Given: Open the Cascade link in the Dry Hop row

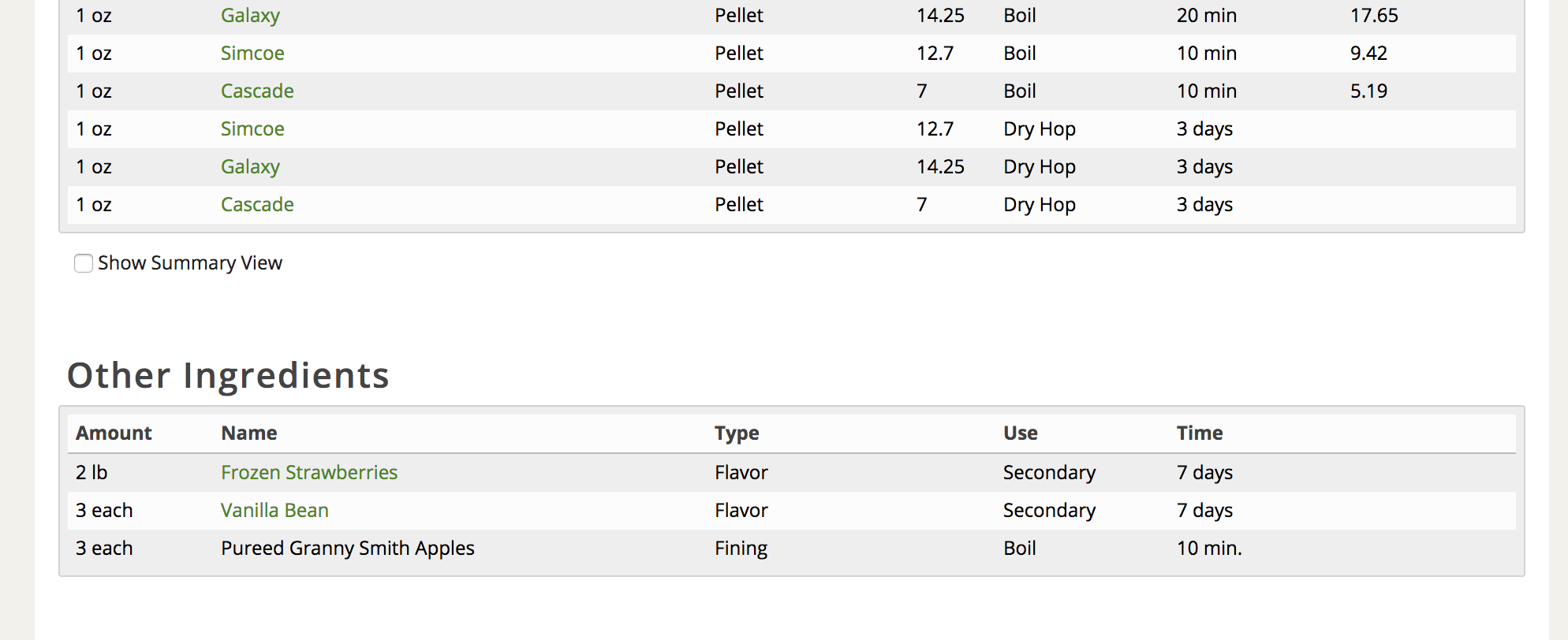Looking at the screenshot, I should click(257, 205).
